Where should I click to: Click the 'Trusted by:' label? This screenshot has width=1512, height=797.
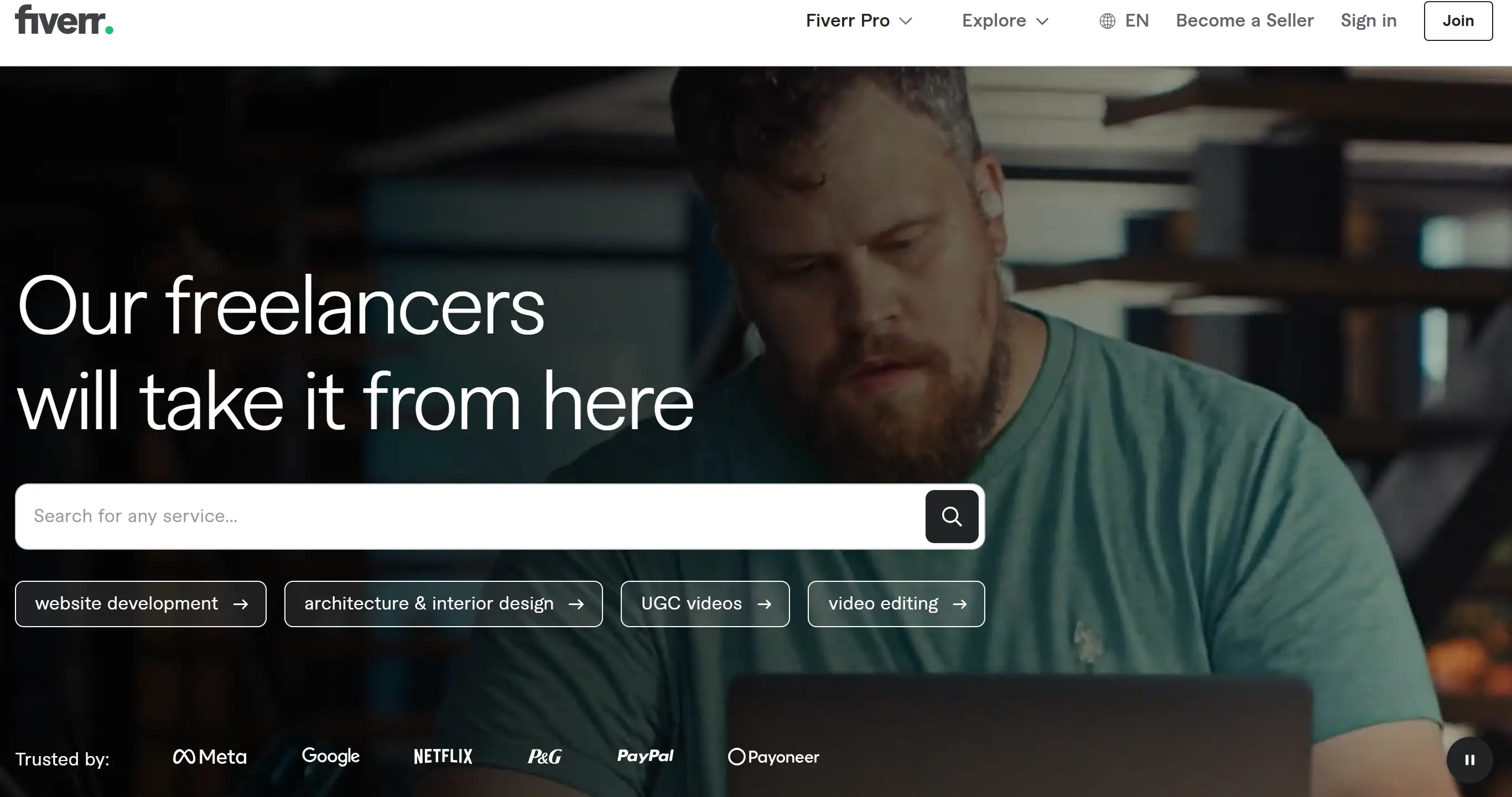(x=62, y=759)
